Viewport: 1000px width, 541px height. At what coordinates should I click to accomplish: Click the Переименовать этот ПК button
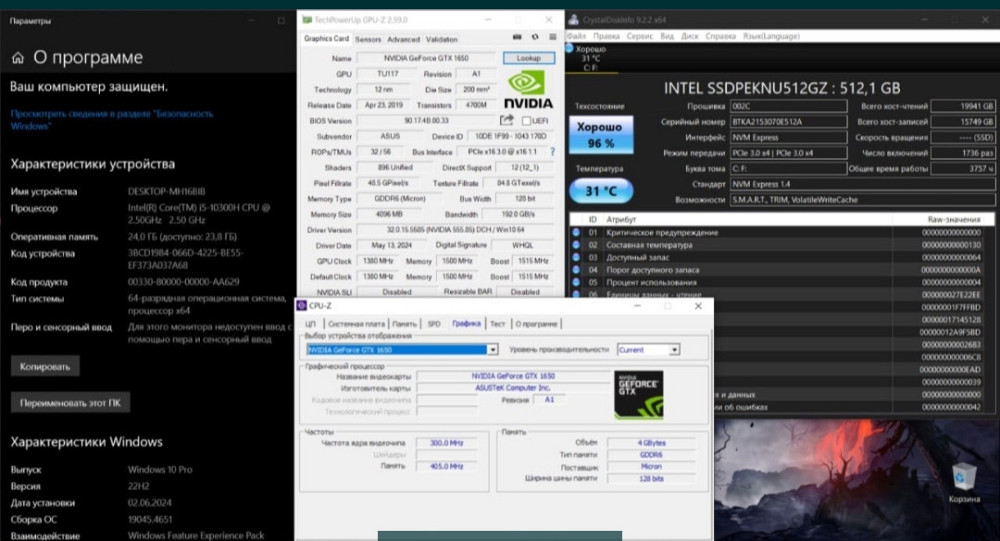(x=70, y=403)
